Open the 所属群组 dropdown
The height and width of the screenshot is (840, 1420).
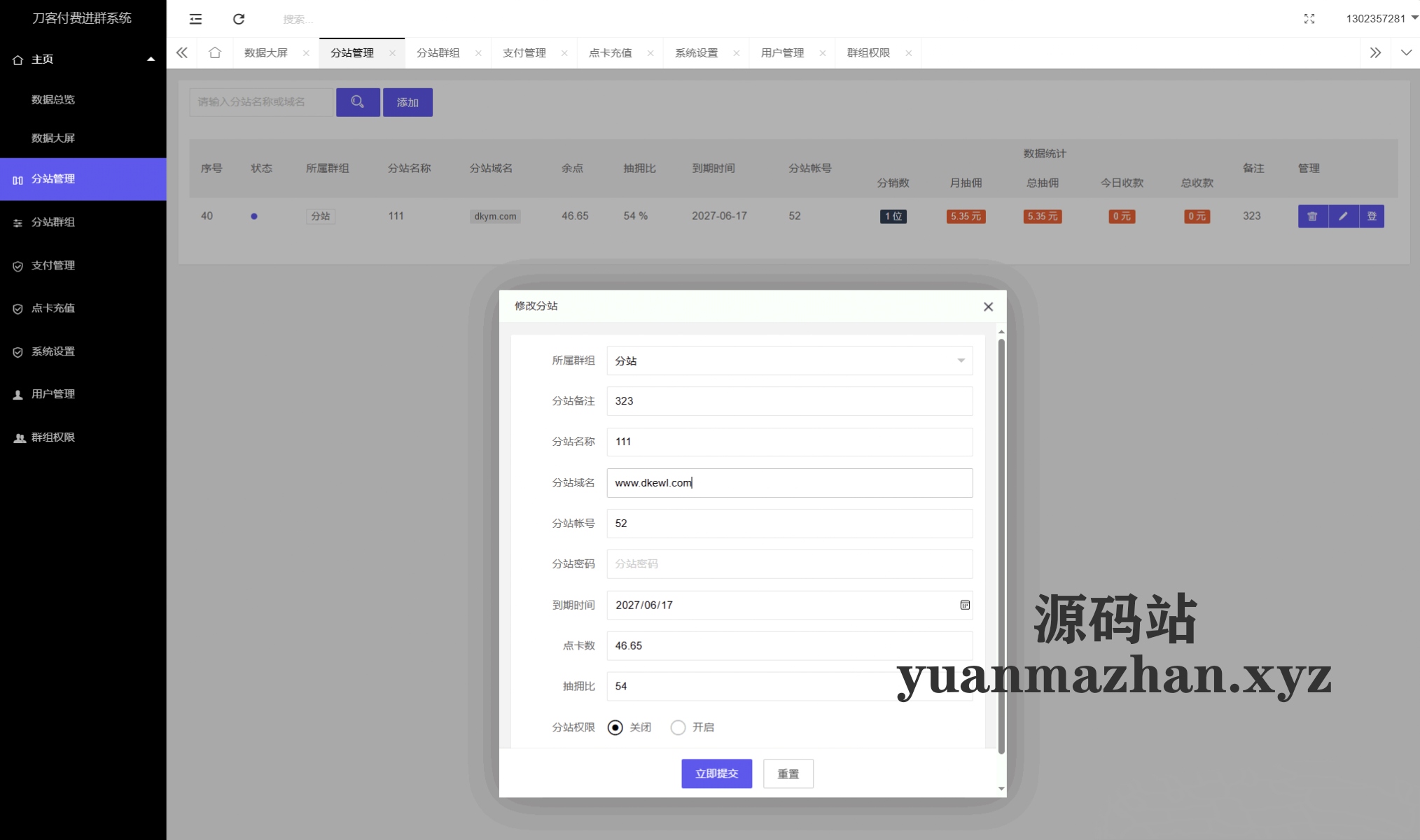pos(789,360)
